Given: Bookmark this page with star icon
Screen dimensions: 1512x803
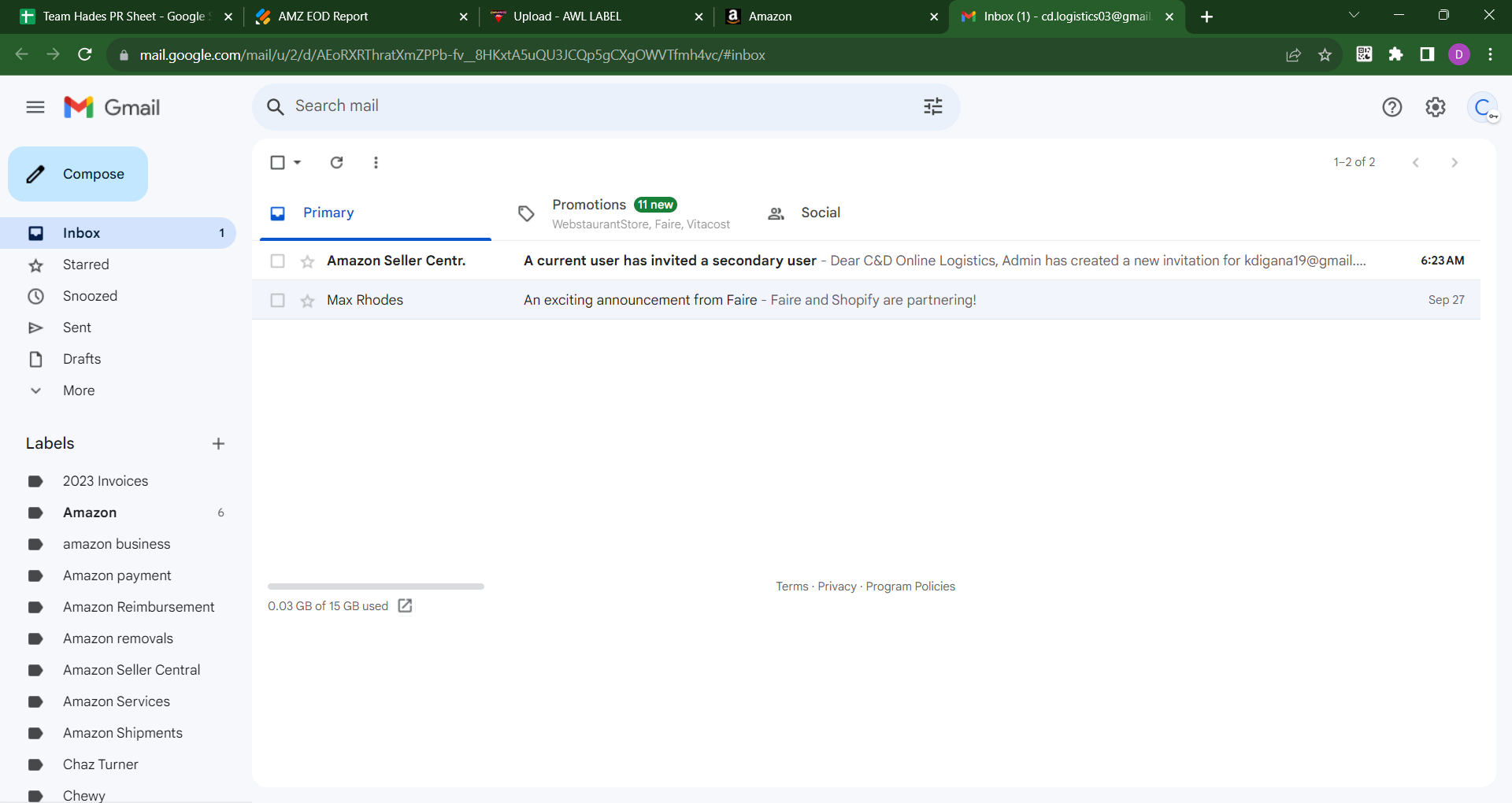Looking at the screenshot, I should (x=1325, y=54).
